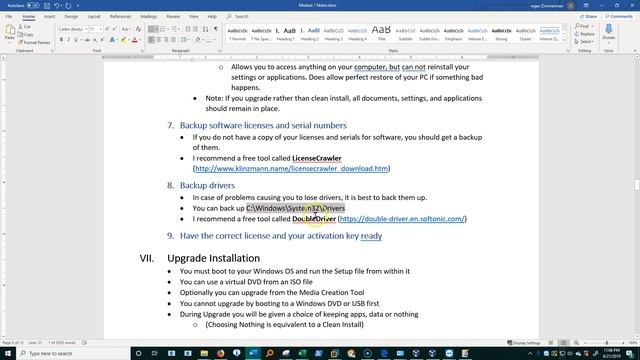
Task: Apply the Title style
Action: [381, 34]
